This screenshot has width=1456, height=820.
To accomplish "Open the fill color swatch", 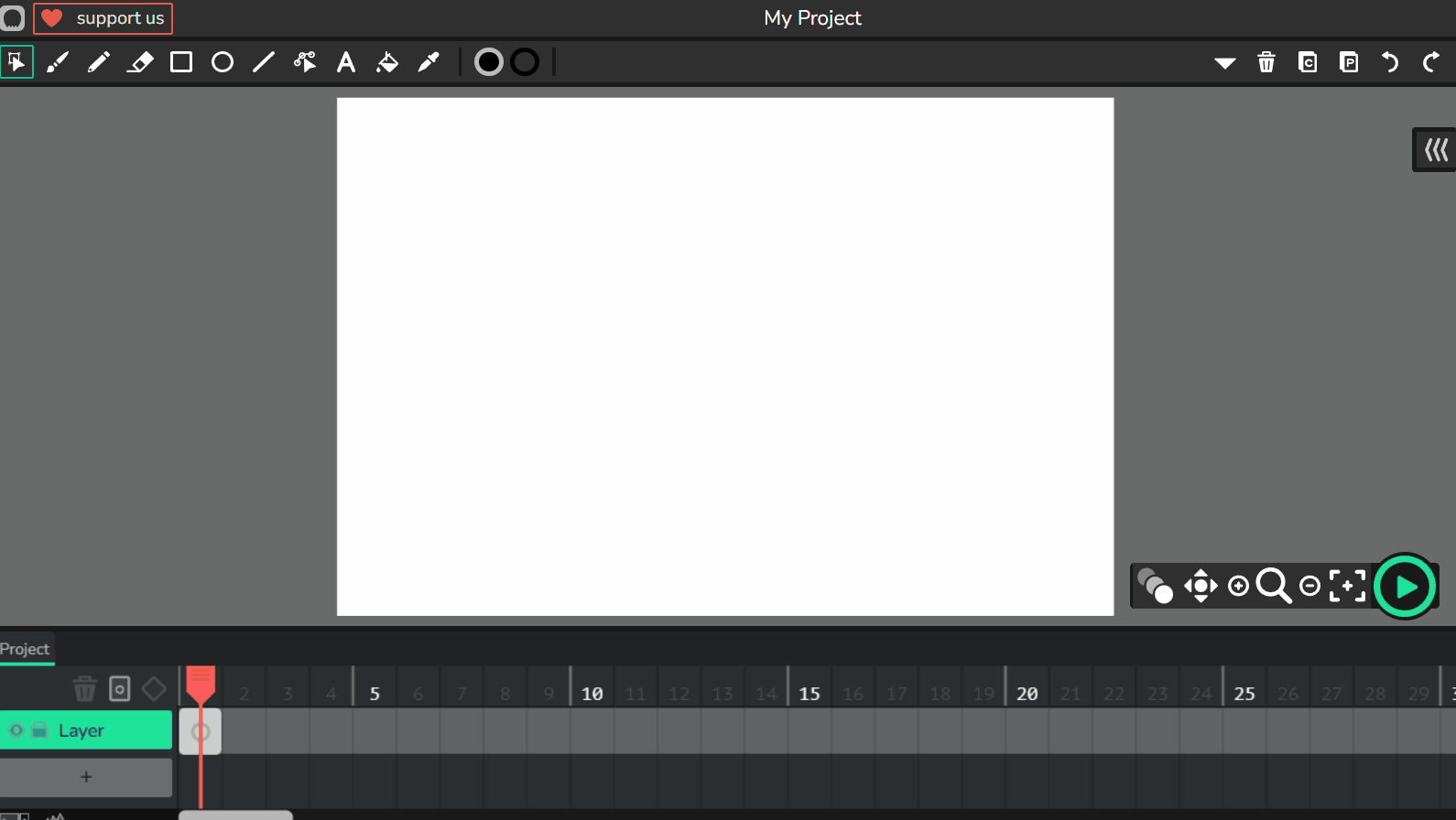I will pyautogui.click(x=489, y=62).
